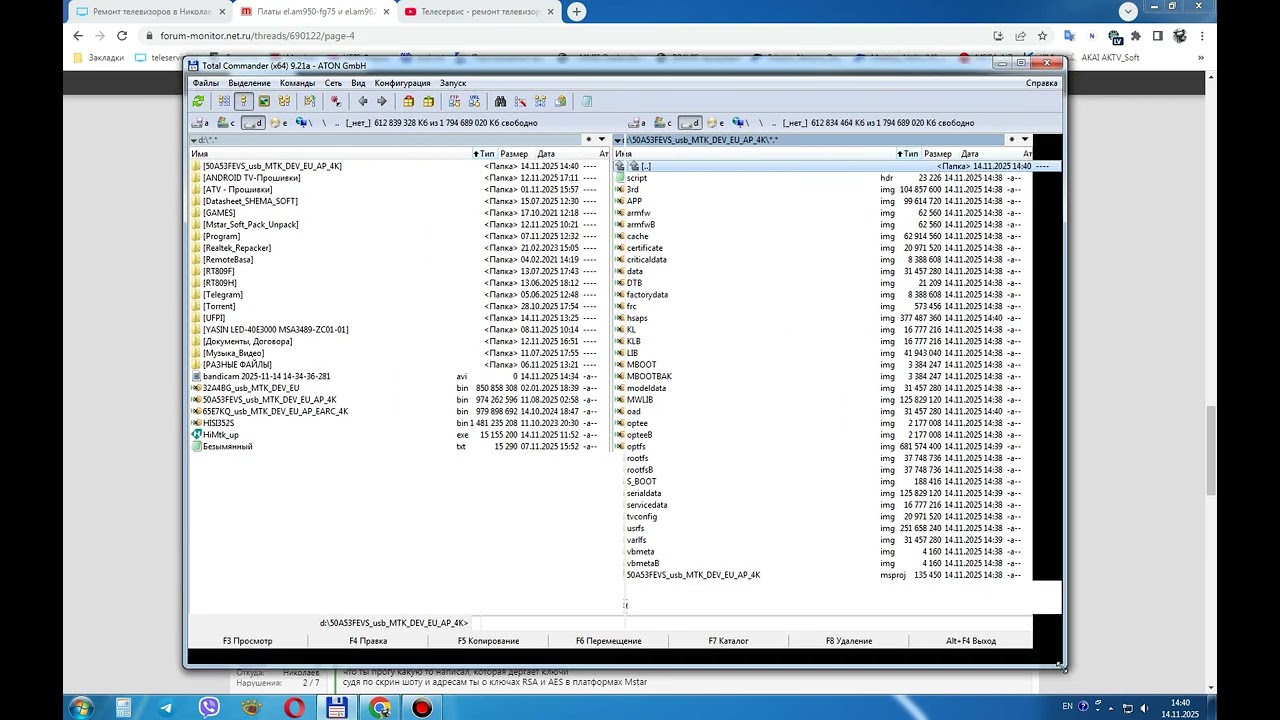Open the right panel directory history dropdown
The width and height of the screenshot is (1280, 720).
(x=1024, y=140)
